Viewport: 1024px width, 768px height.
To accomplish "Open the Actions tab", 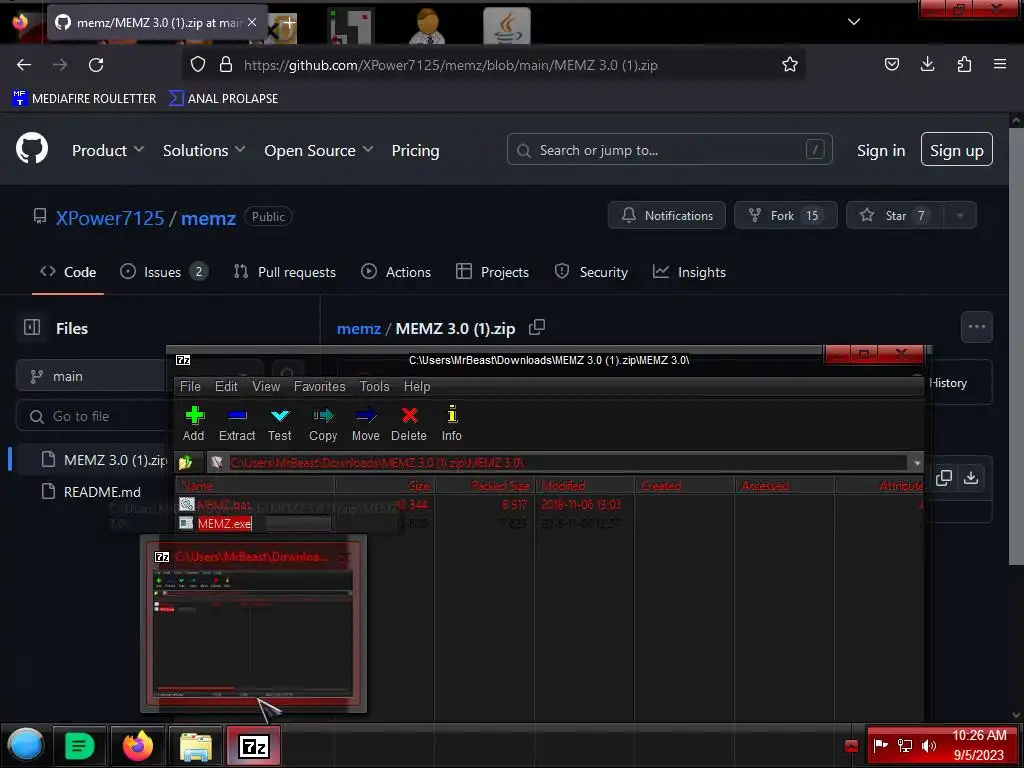I will [396, 272].
